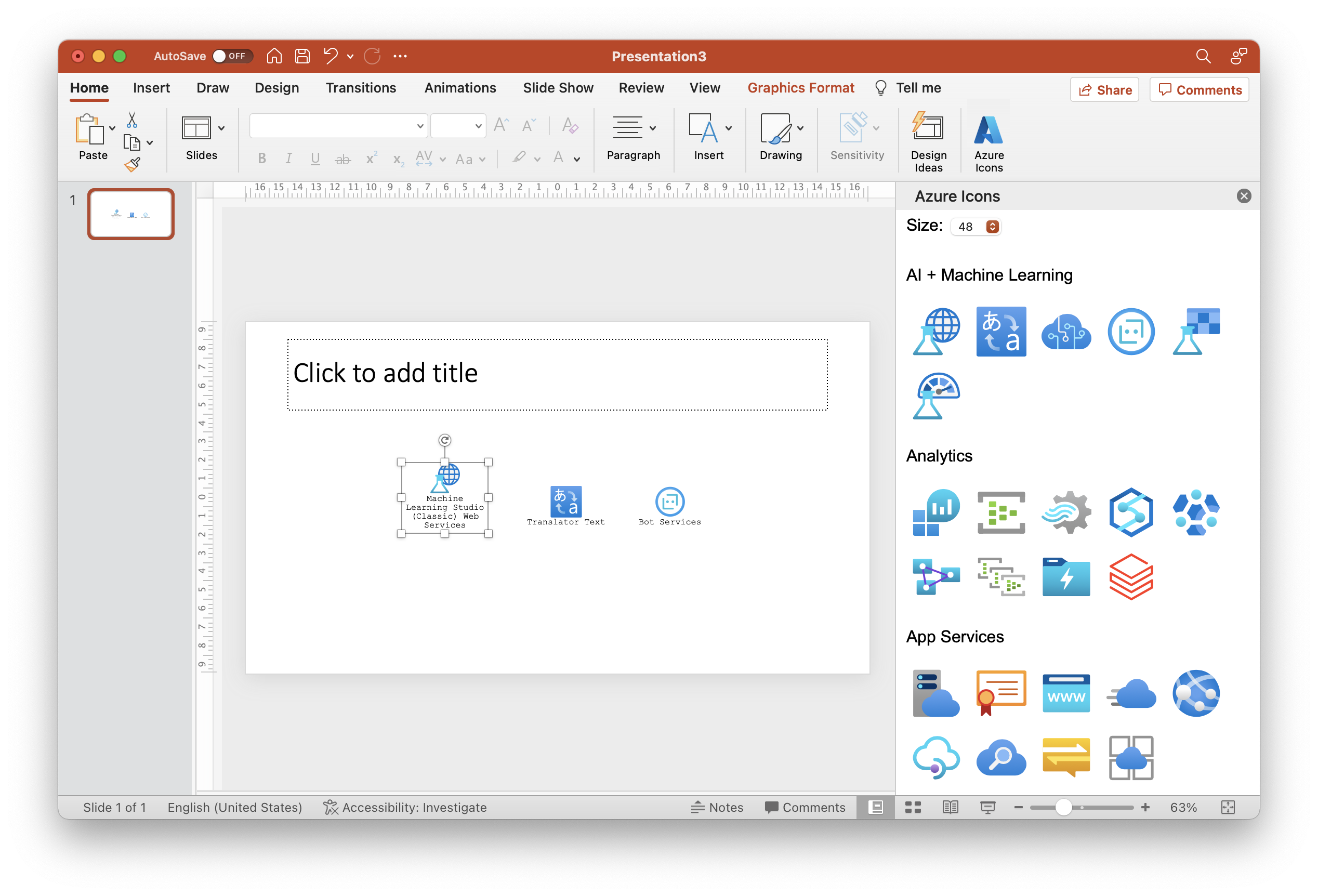Screen dimensions: 1318x896
Task: Click the Cut scissors icon
Action: pos(131,120)
